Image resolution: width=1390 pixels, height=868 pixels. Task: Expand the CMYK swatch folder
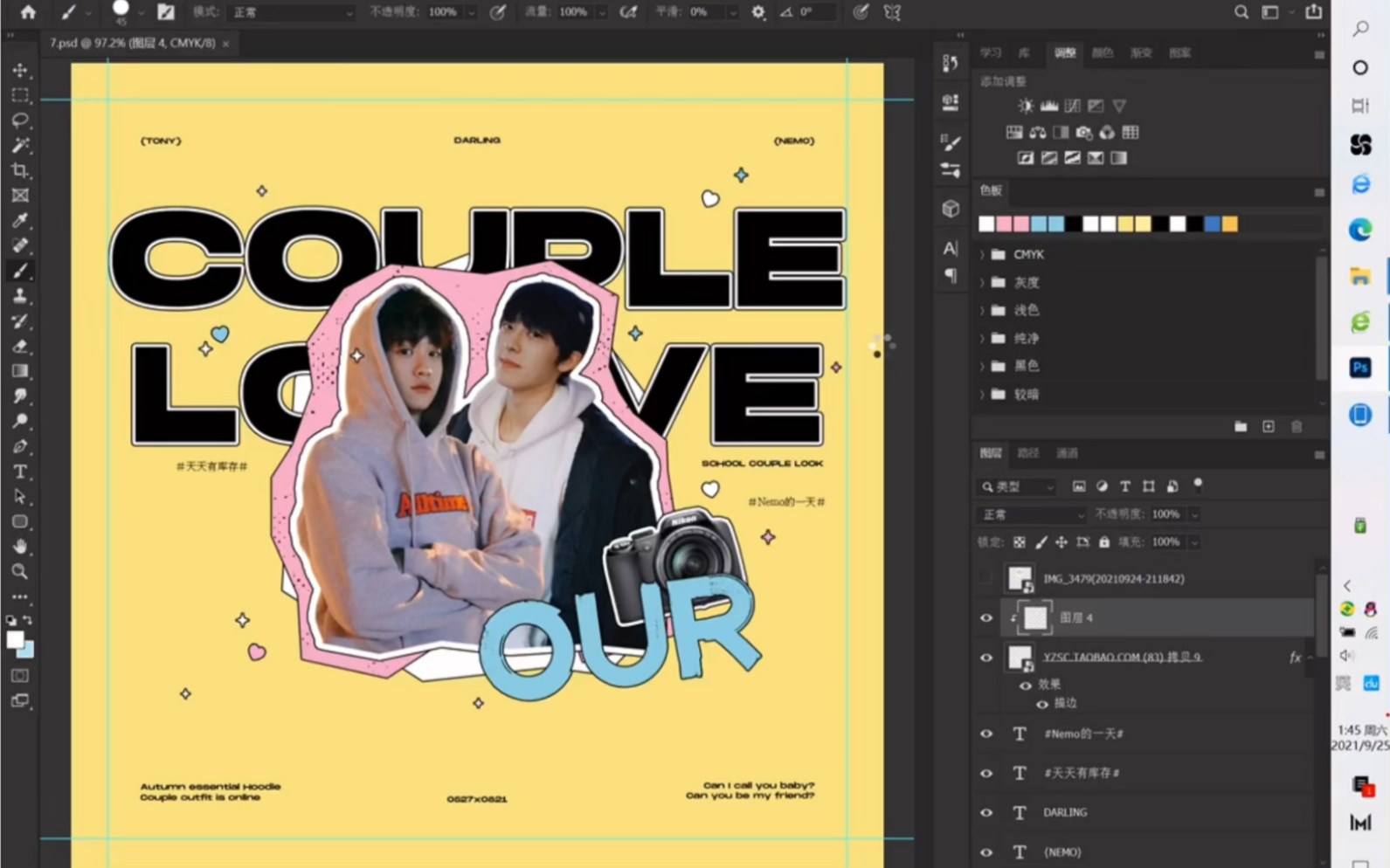[x=982, y=254]
